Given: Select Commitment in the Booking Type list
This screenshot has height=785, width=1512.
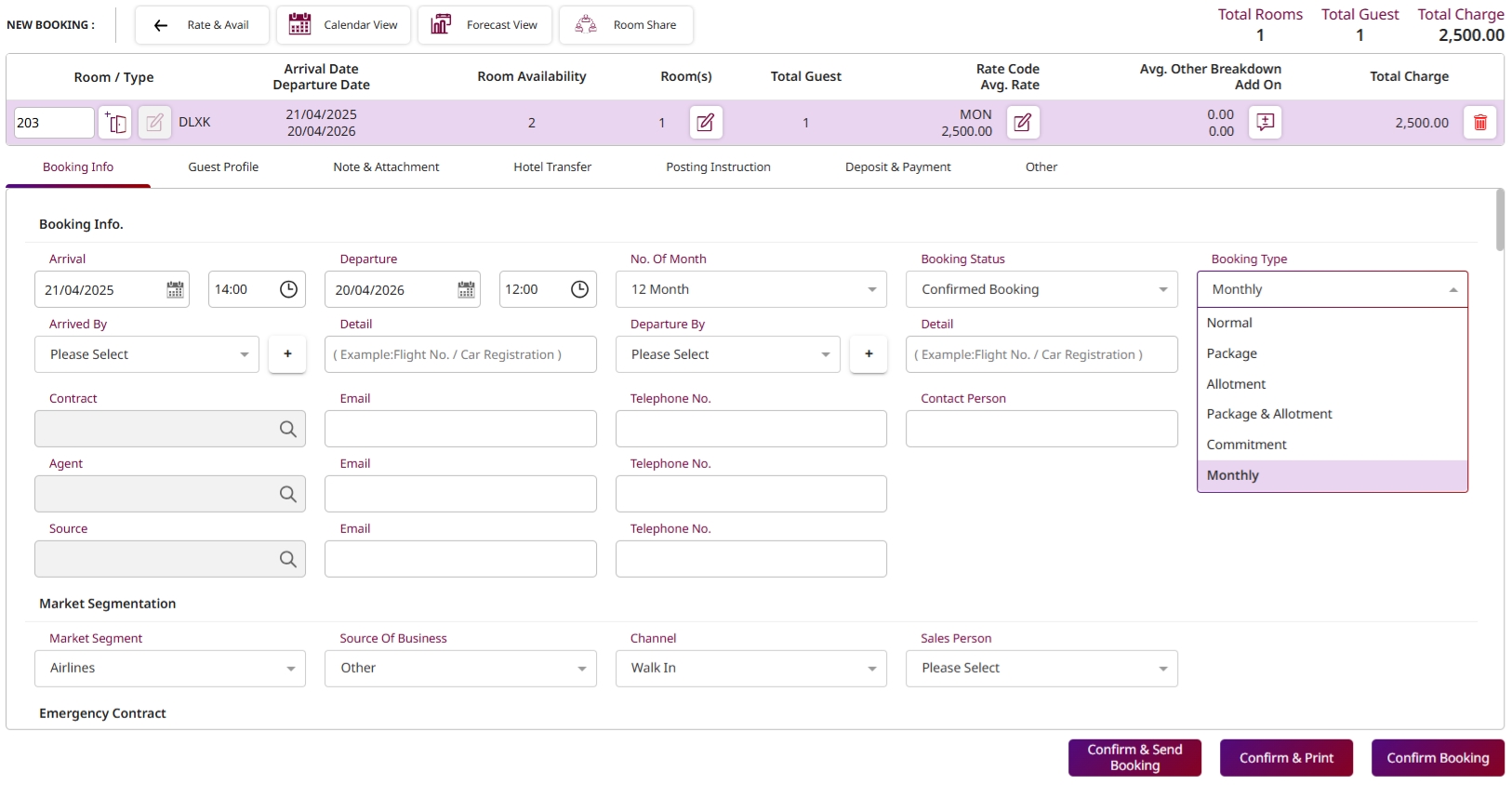Looking at the screenshot, I should pyautogui.click(x=1246, y=445).
